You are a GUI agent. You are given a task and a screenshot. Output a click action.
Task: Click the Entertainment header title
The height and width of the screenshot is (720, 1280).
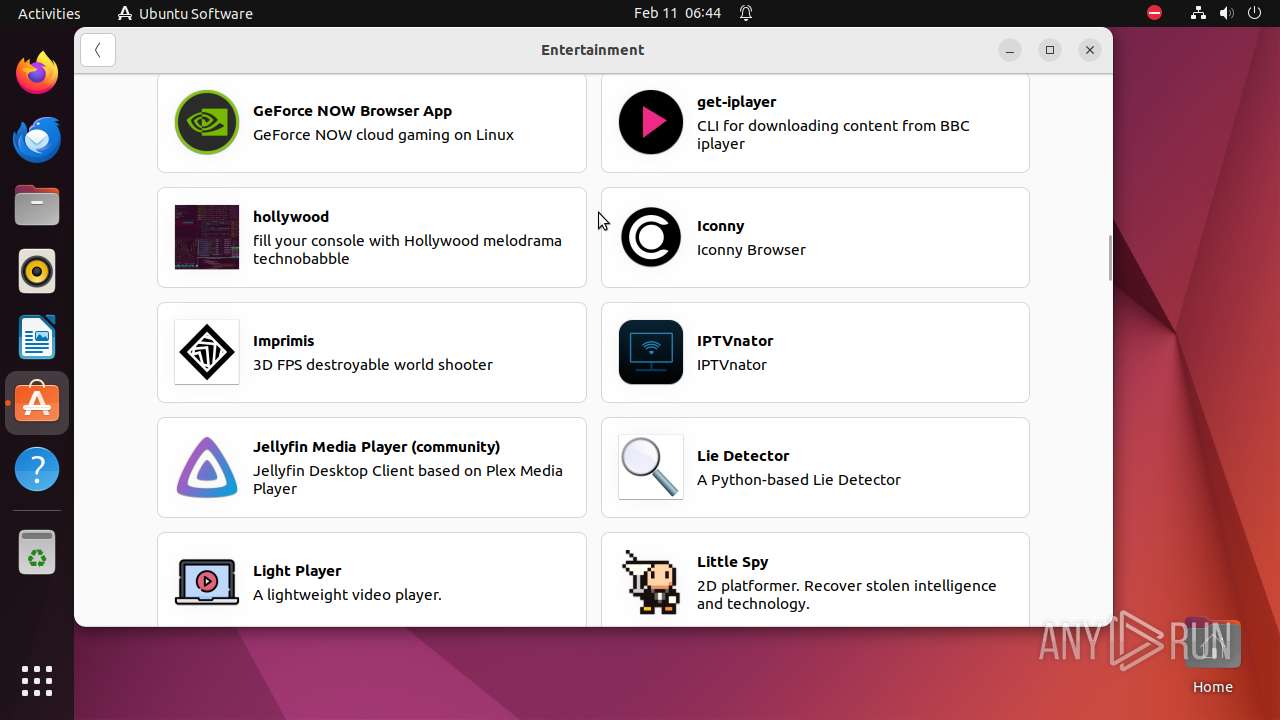click(x=592, y=50)
